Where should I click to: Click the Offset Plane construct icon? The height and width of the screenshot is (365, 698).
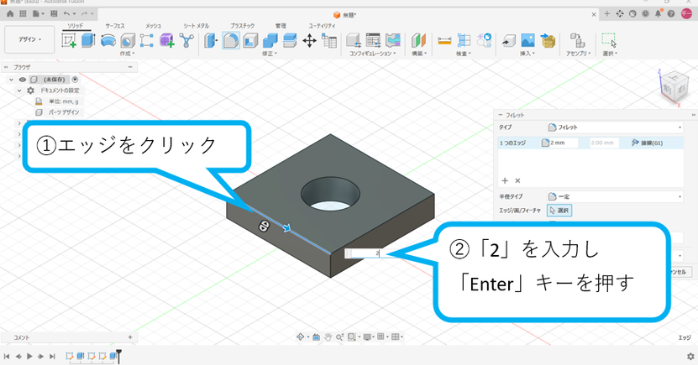pyautogui.click(x=418, y=41)
